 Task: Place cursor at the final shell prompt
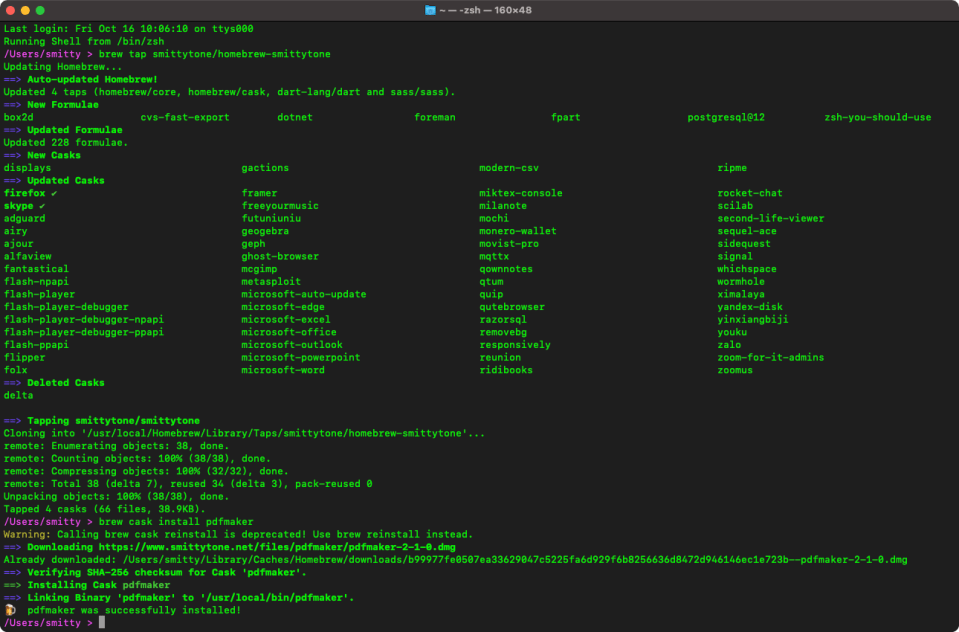(102, 623)
